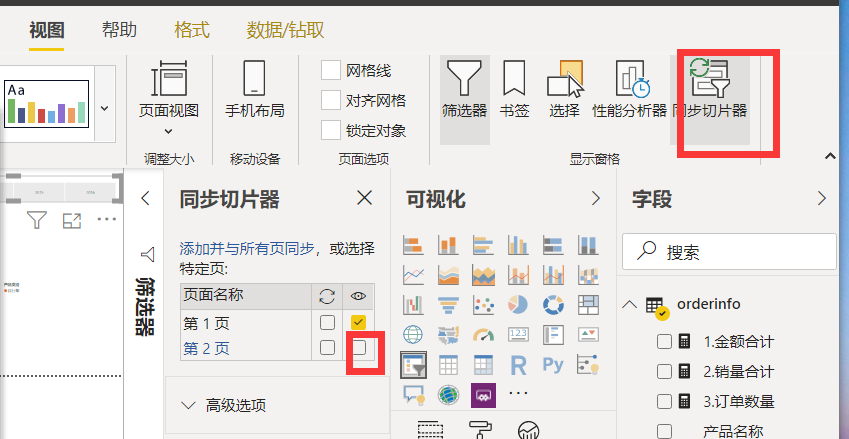Screen dimensions: 849x439
Task: Open the 选择 selection pane
Action: [564, 90]
